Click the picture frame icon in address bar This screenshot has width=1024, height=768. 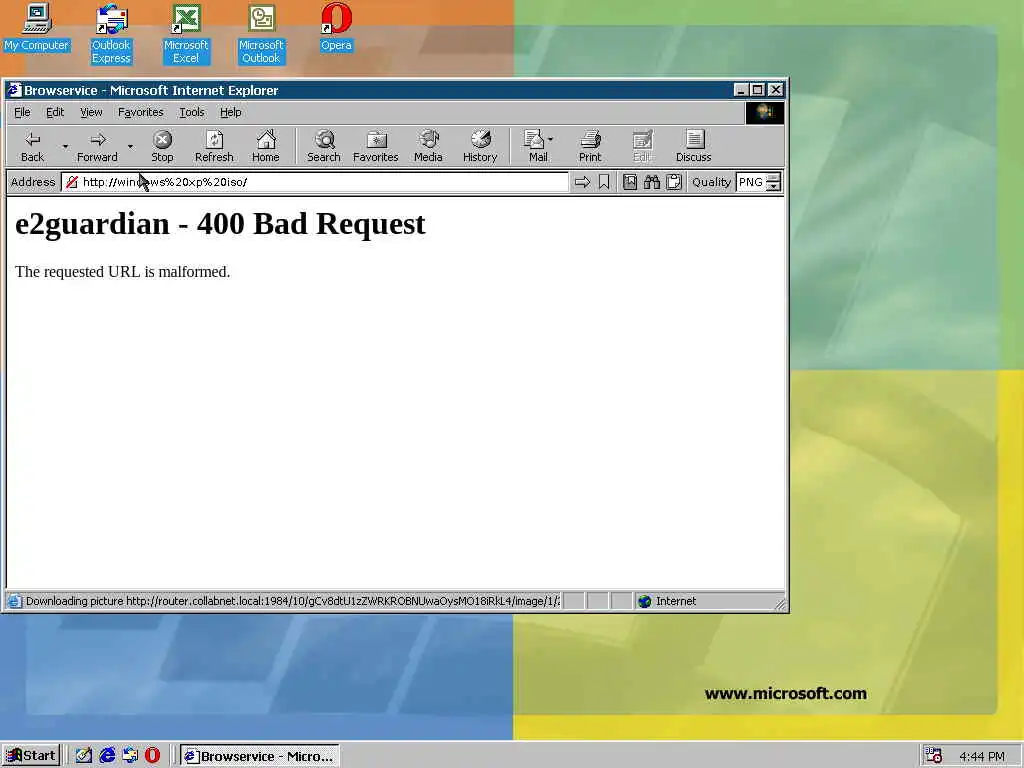(x=630, y=182)
